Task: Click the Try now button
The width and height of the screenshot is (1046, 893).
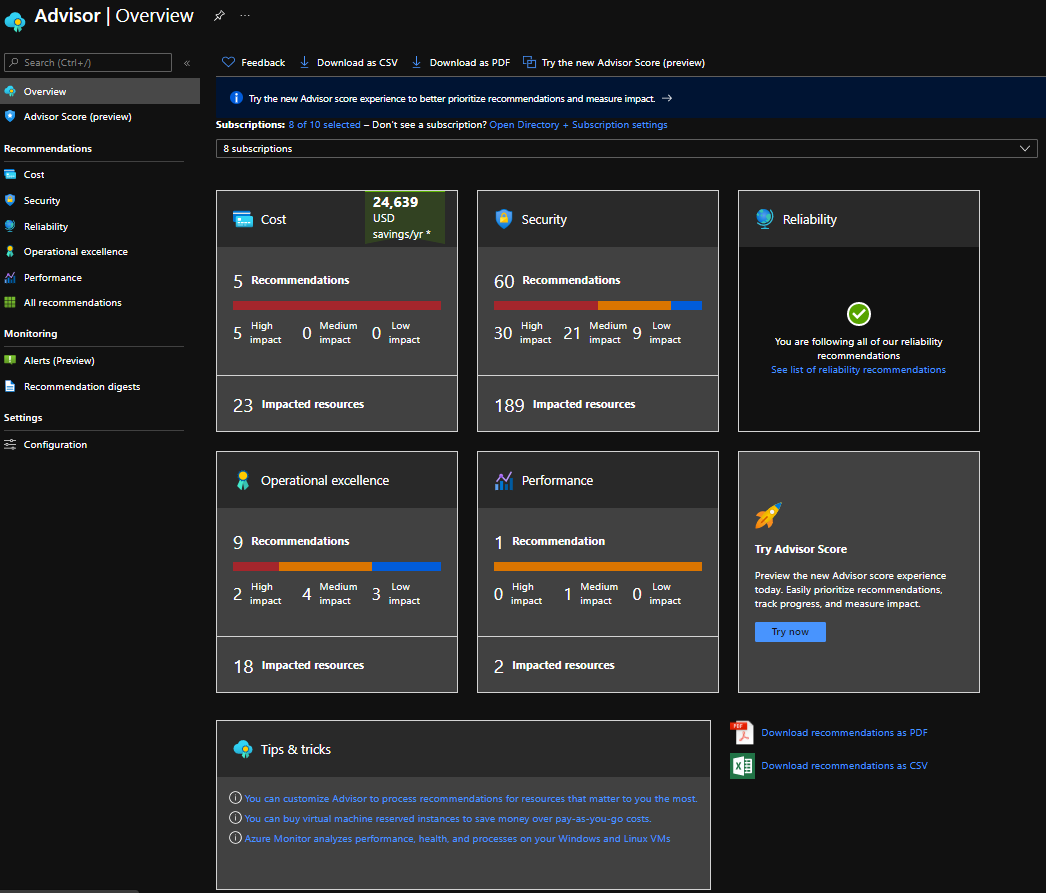Action: coord(790,632)
